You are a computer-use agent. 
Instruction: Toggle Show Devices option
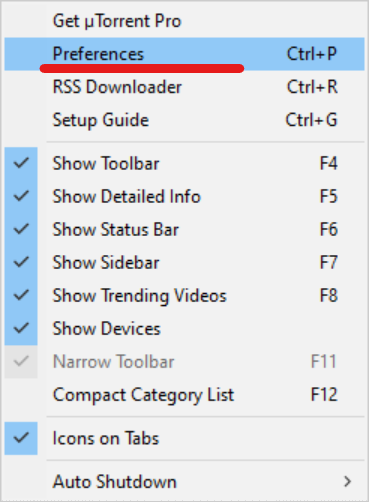184,328
